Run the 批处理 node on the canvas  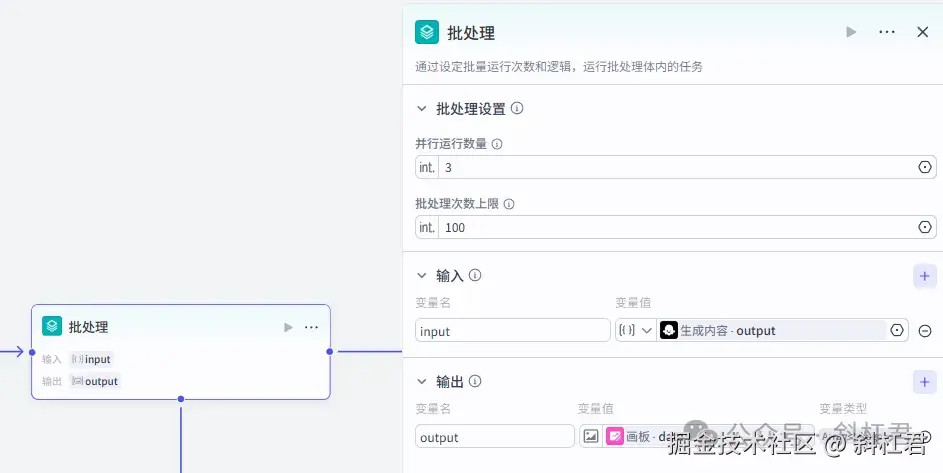click(x=288, y=327)
